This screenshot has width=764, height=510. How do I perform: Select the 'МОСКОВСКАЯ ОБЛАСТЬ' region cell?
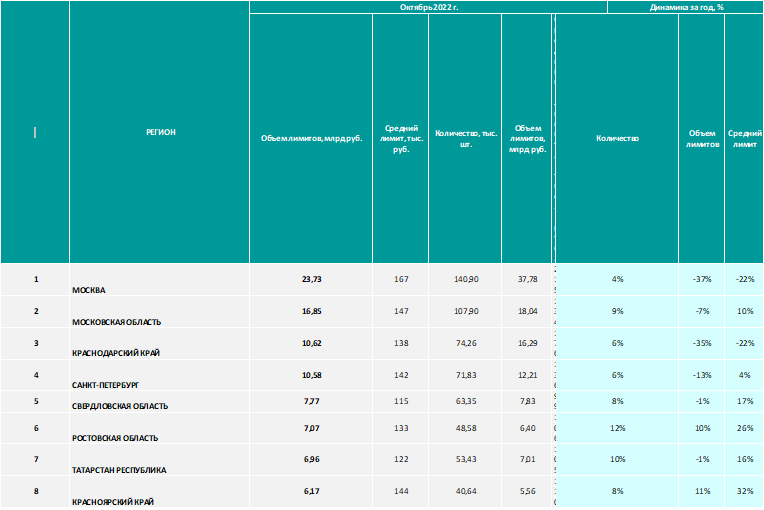159,312
